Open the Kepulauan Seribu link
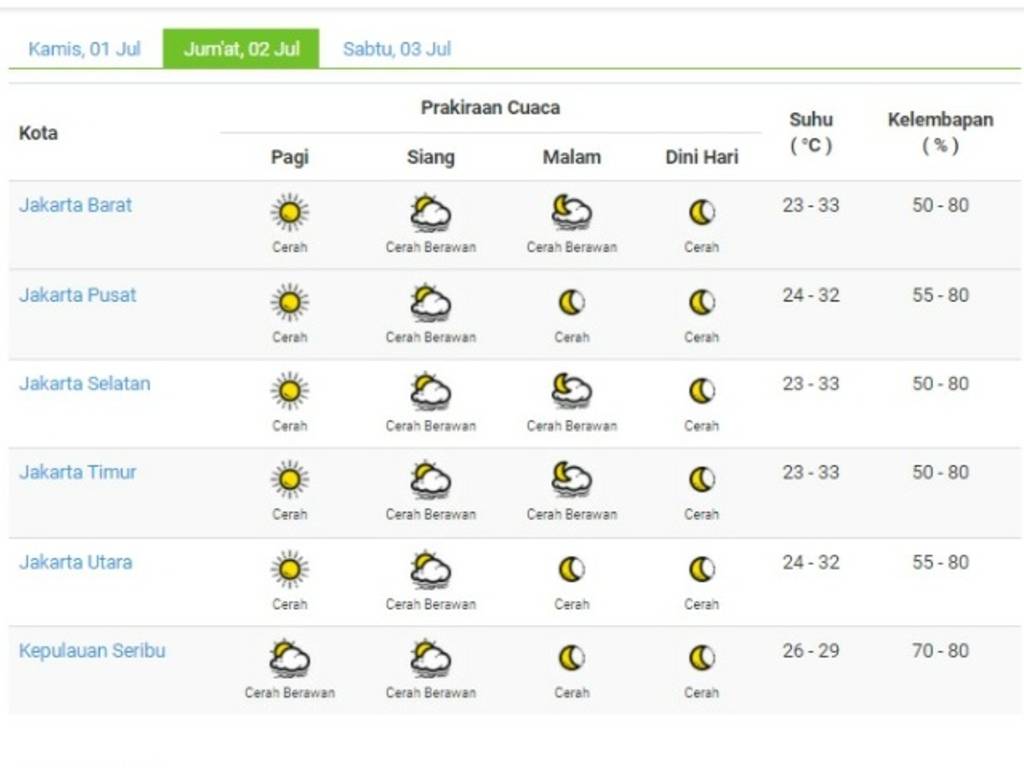The image size is (1024, 768). click(x=92, y=651)
